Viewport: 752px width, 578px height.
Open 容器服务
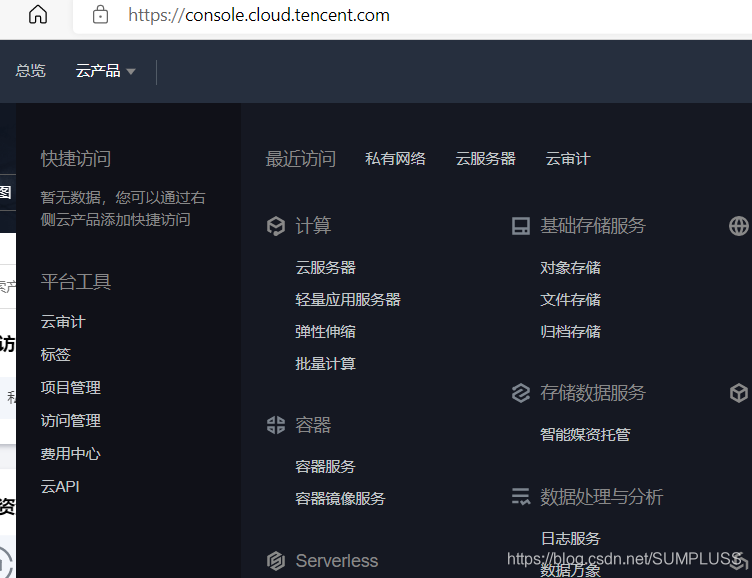click(325, 467)
